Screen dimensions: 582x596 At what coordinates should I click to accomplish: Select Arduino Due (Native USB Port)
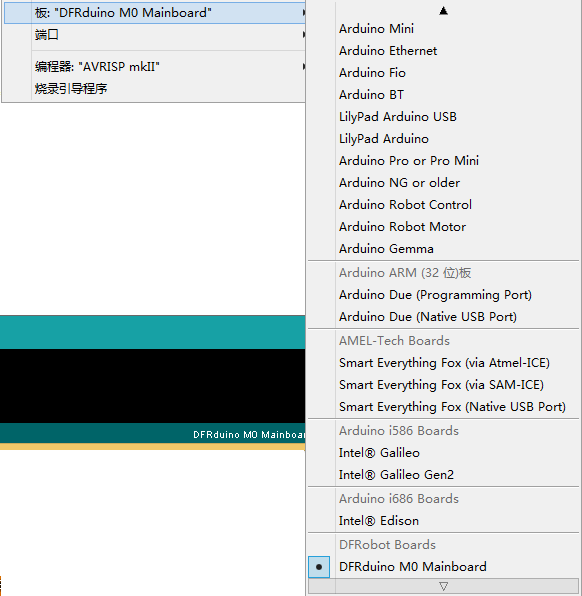coord(443,317)
